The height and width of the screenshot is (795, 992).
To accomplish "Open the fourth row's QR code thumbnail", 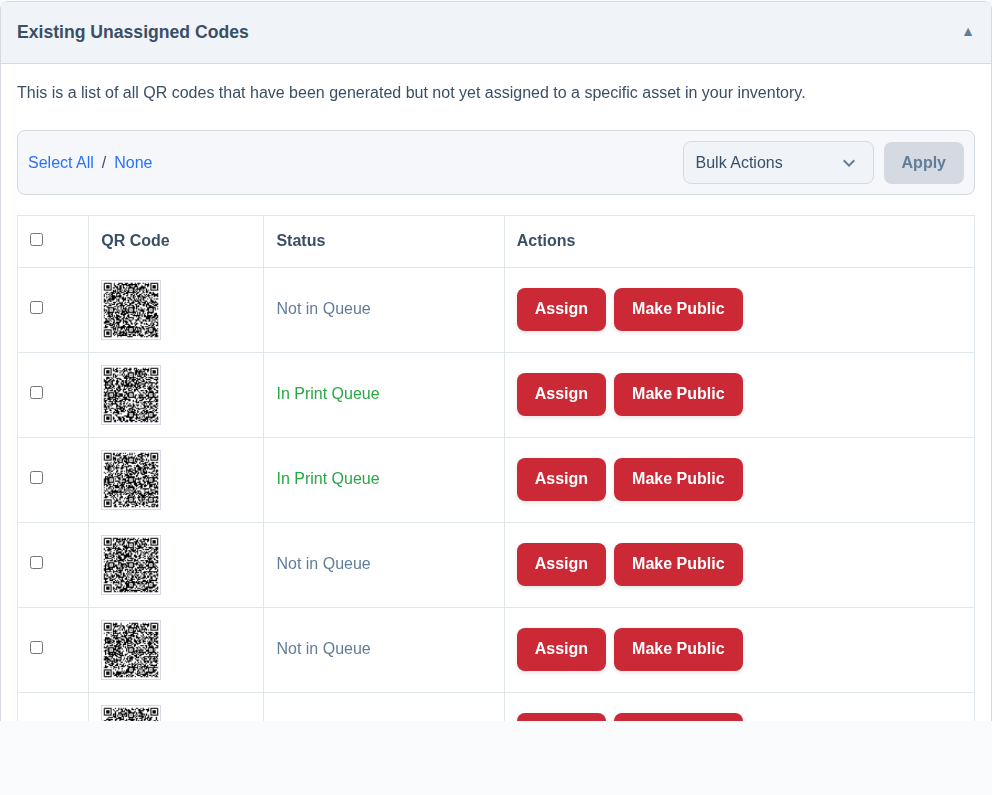I will tap(131, 565).
